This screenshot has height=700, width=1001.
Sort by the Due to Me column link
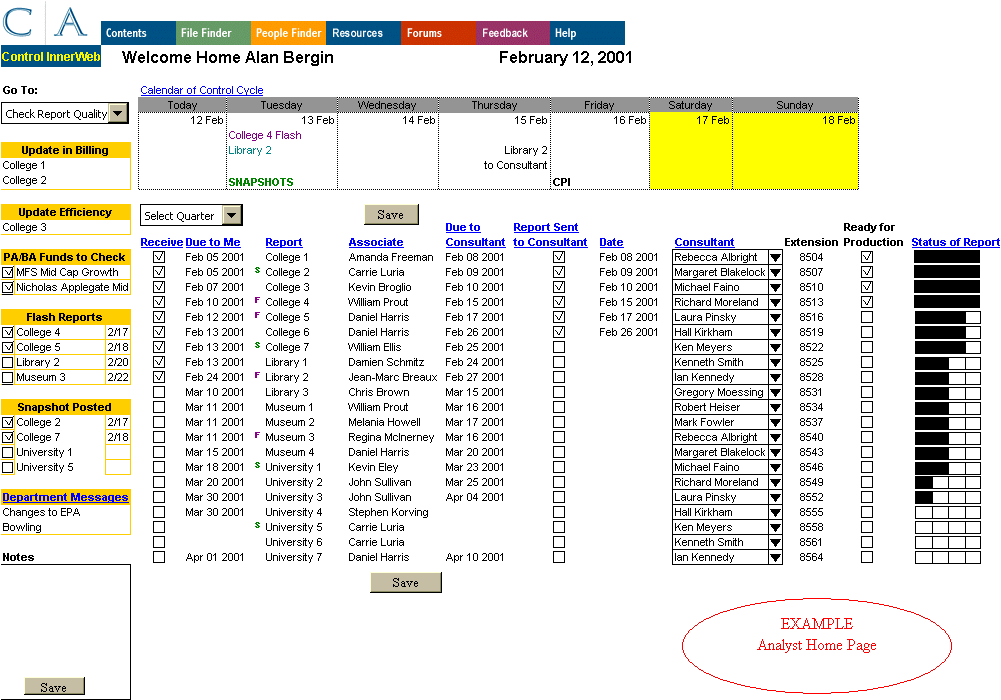[x=213, y=242]
